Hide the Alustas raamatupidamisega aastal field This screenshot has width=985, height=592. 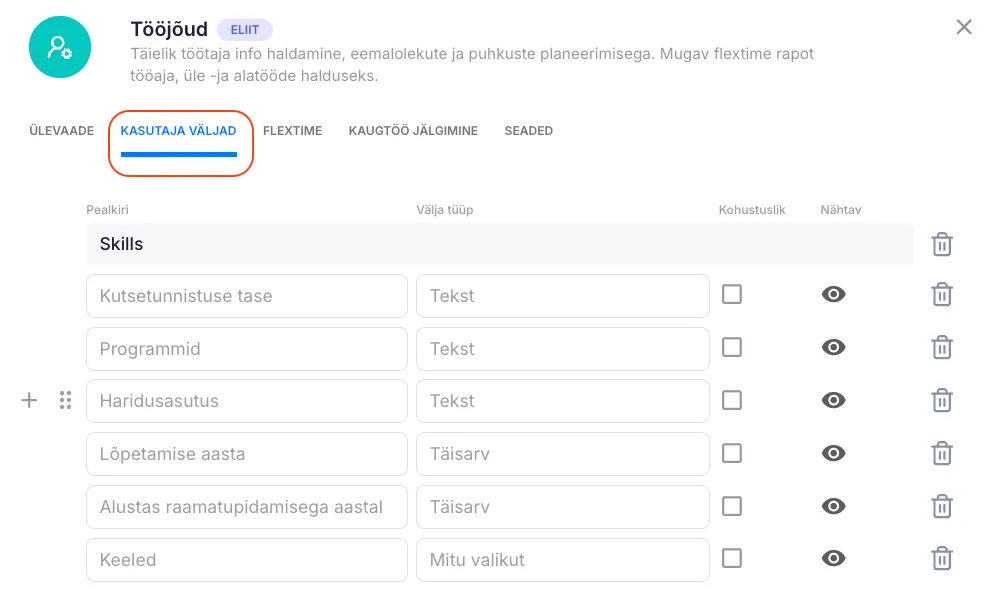tap(833, 506)
